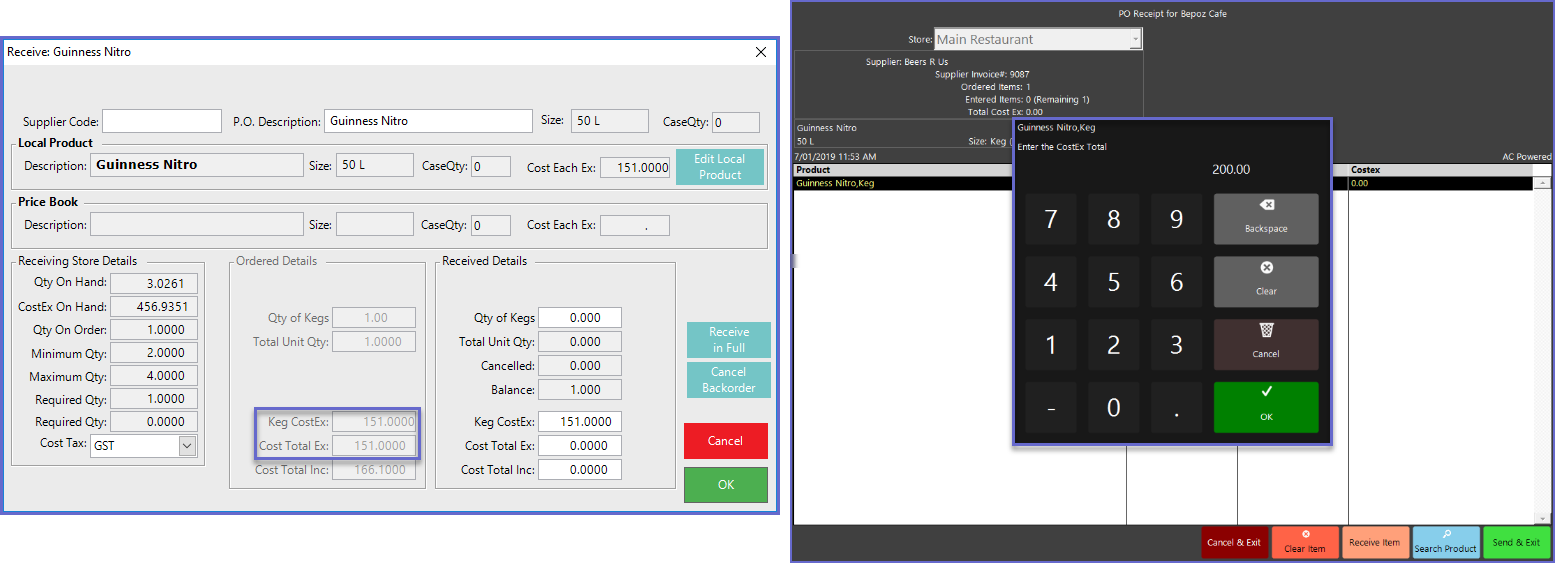Click the received Qty of Kegs field

click(x=580, y=318)
